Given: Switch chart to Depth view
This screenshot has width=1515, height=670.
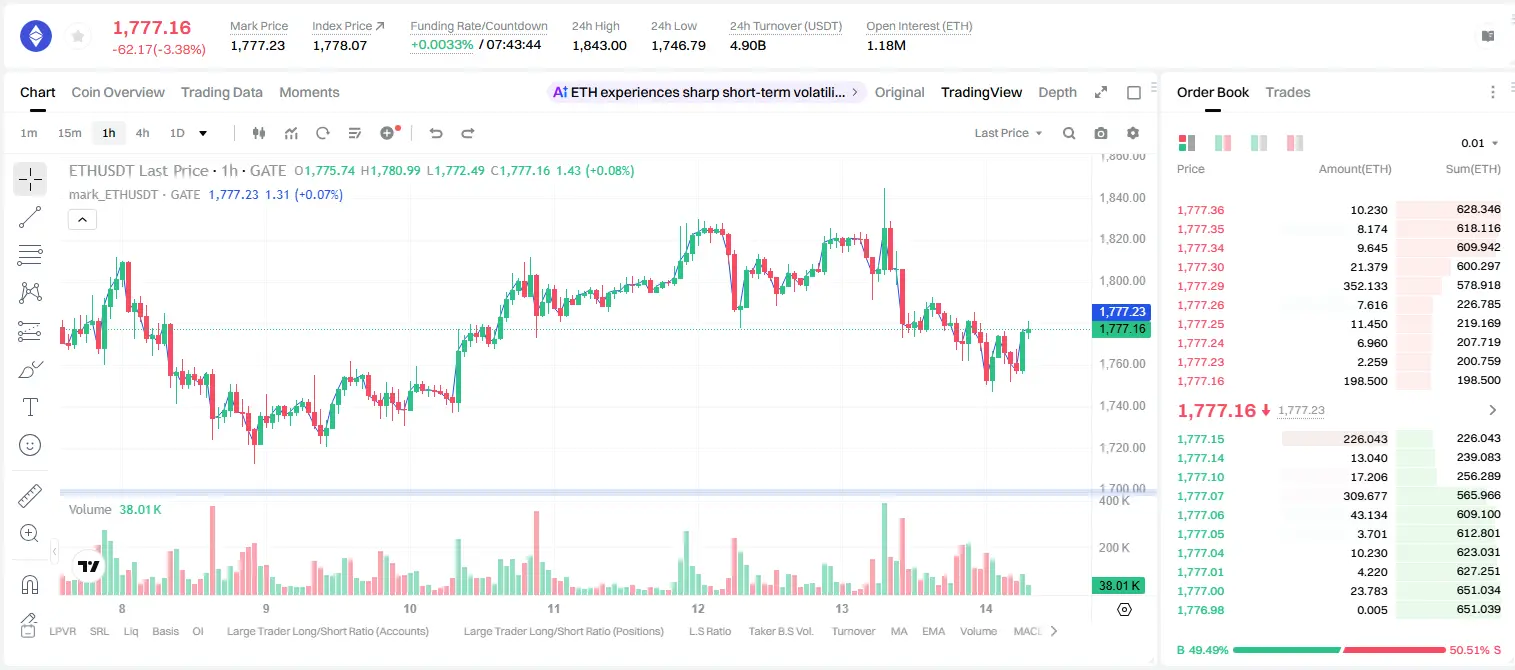Looking at the screenshot, I should tap(1057, 92).
